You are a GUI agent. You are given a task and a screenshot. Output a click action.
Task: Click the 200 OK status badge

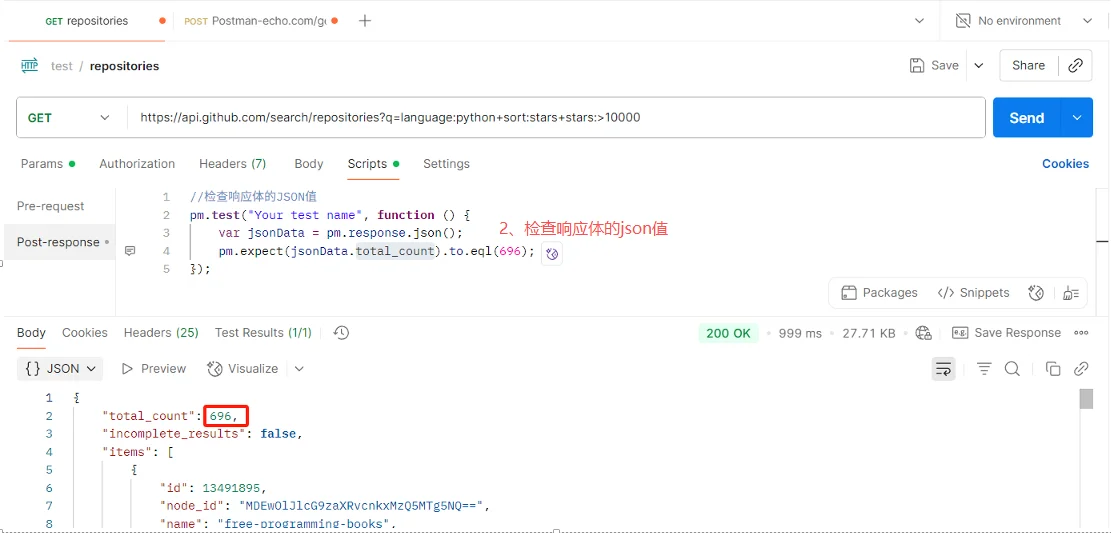(x=728, y=333)
